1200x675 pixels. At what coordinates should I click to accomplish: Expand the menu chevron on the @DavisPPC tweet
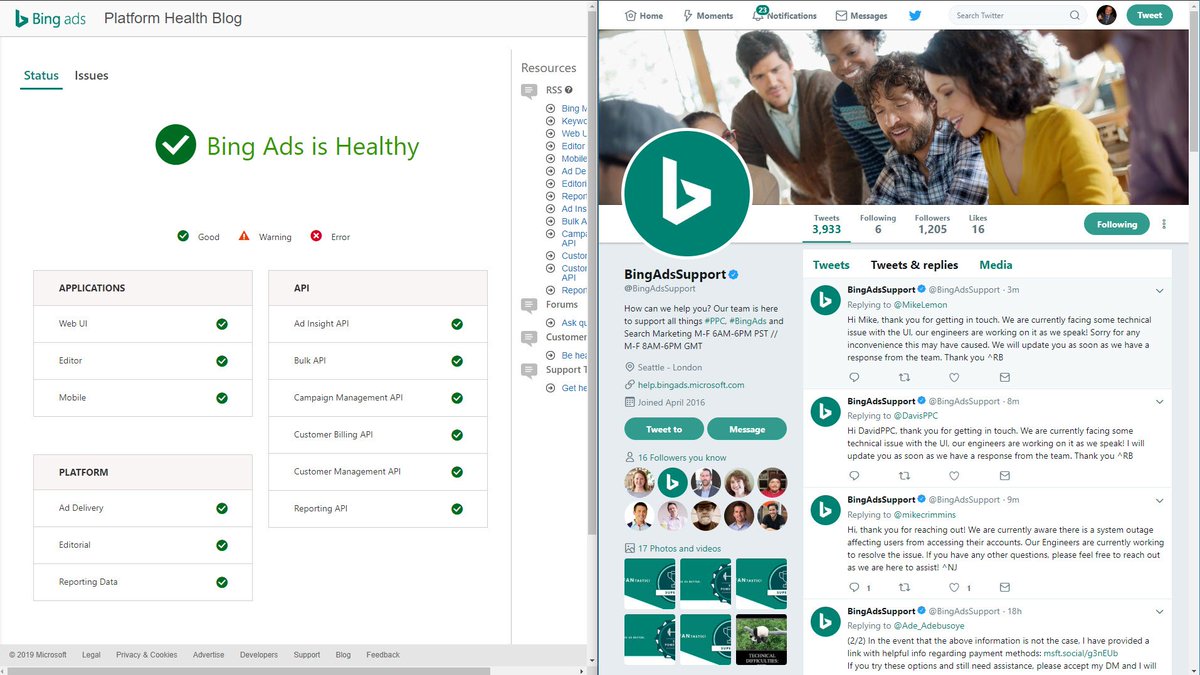point(1159,401)
